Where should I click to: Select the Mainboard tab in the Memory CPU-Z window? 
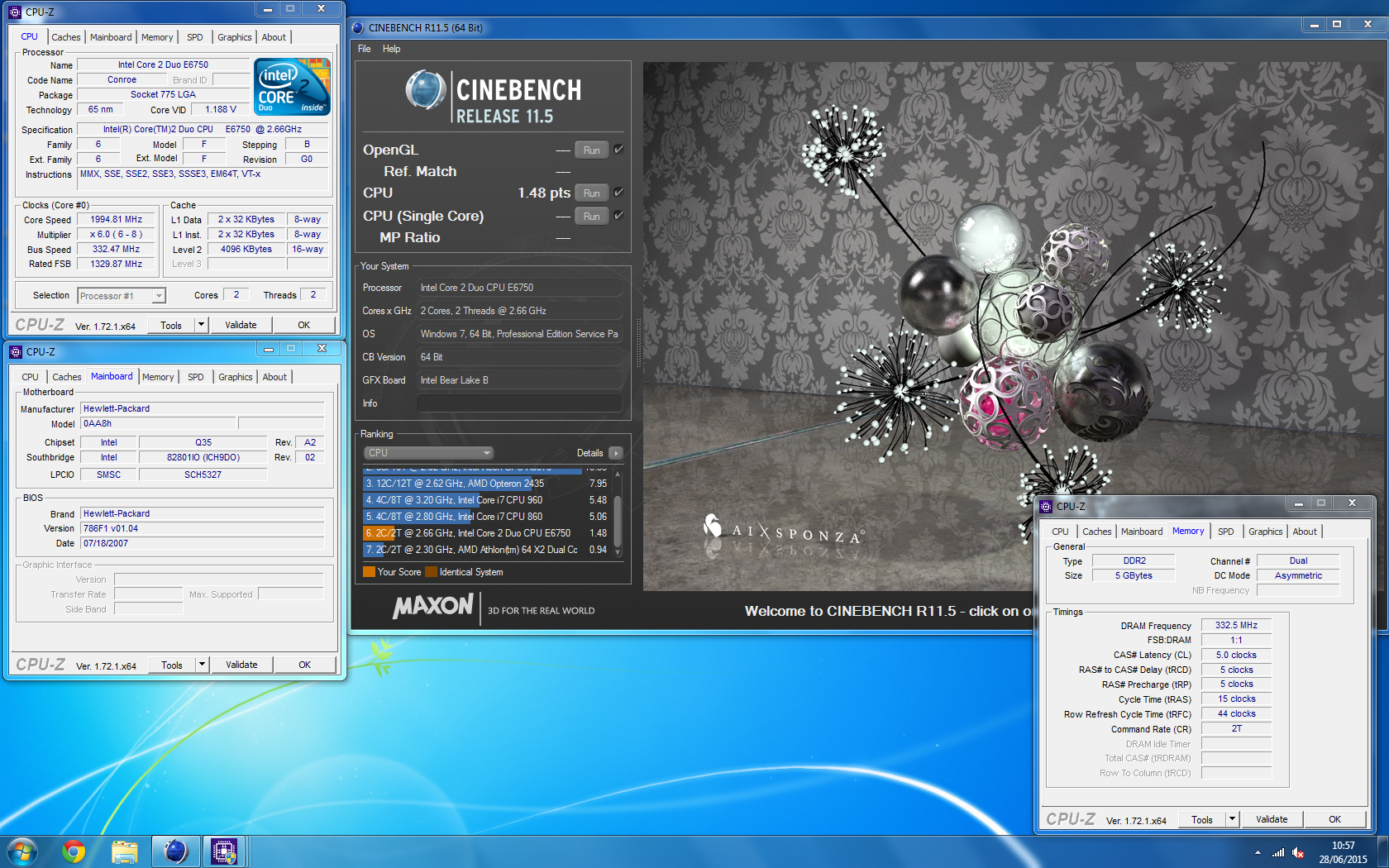(x=1142, y=532)
